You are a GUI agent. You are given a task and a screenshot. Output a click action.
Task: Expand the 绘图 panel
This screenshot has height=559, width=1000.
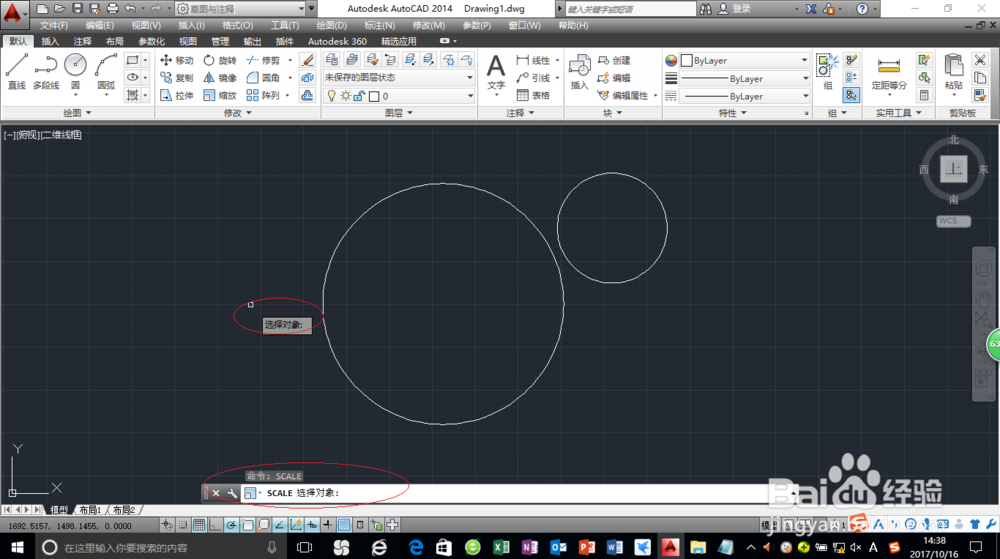pyautogui.click(x=77, y=113)
